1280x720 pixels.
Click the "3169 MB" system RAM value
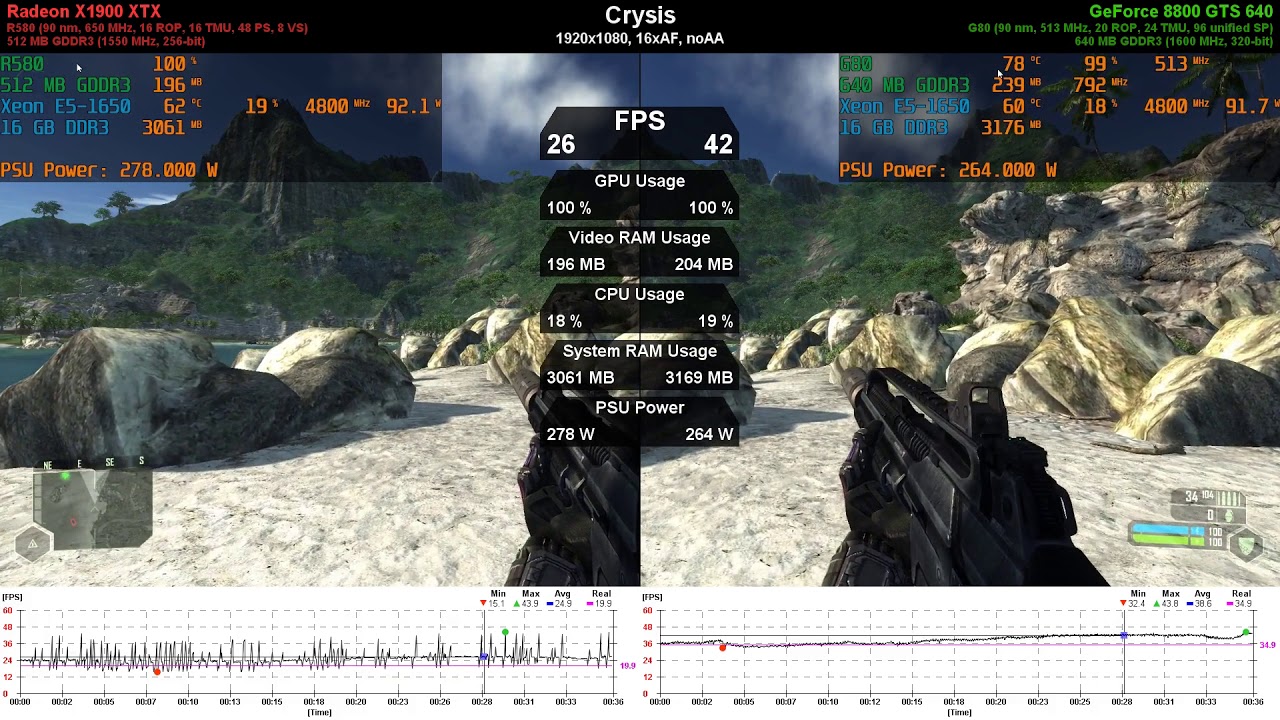click(699, 378)
